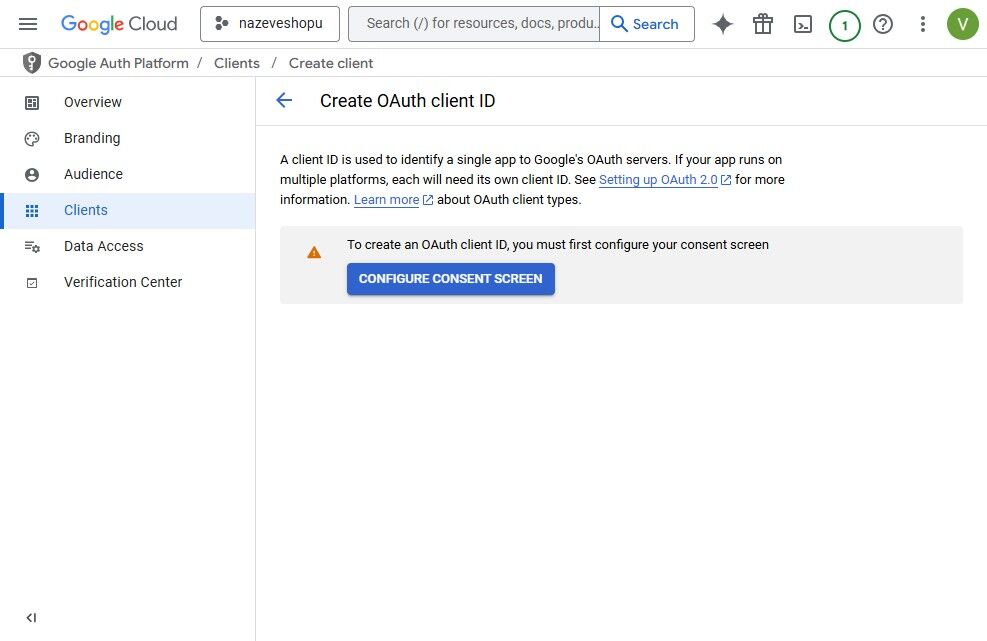The image size is (987, 641).
Task: Open the account avatar V
Action: 962,24
